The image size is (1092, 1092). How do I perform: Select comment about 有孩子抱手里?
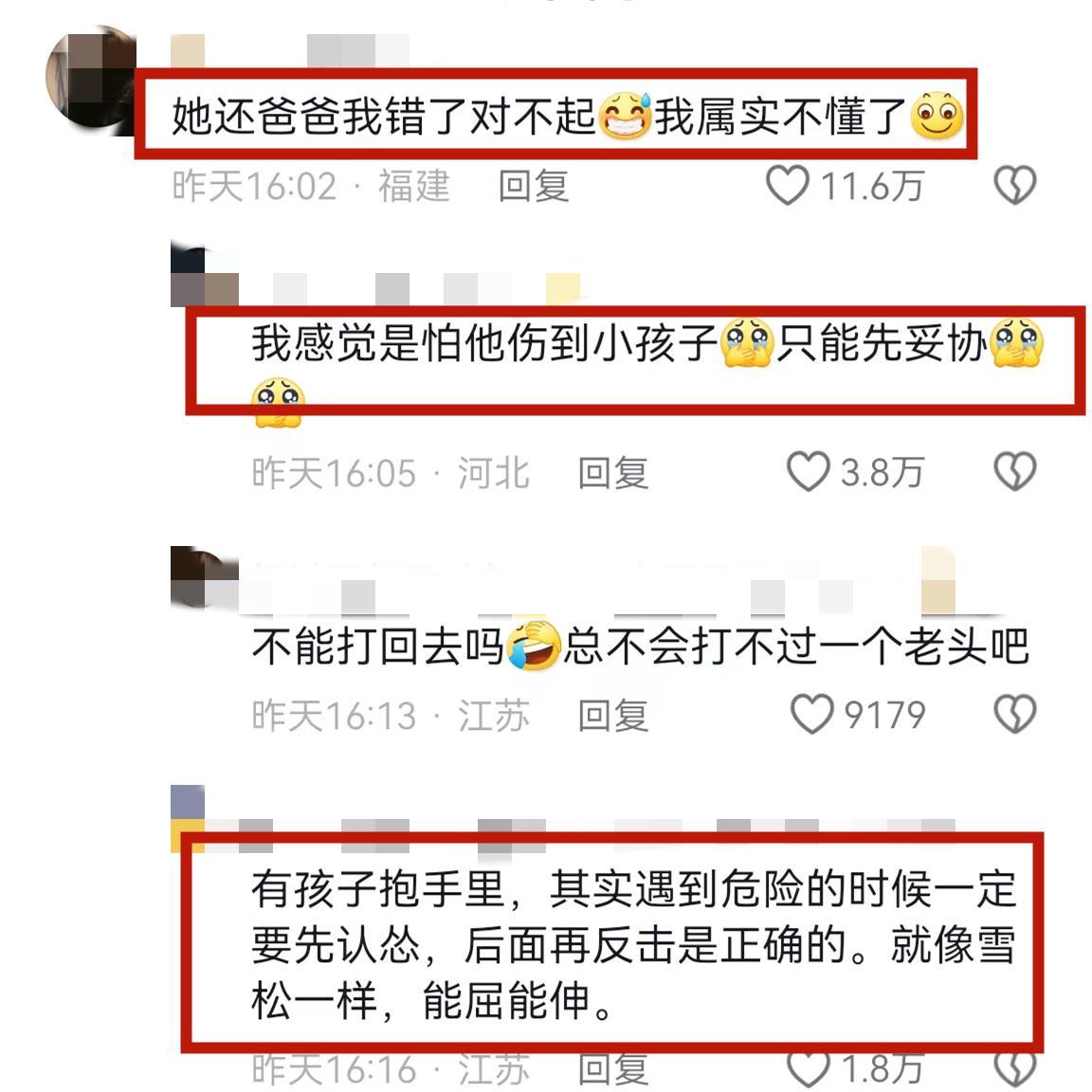click(633, 944)
